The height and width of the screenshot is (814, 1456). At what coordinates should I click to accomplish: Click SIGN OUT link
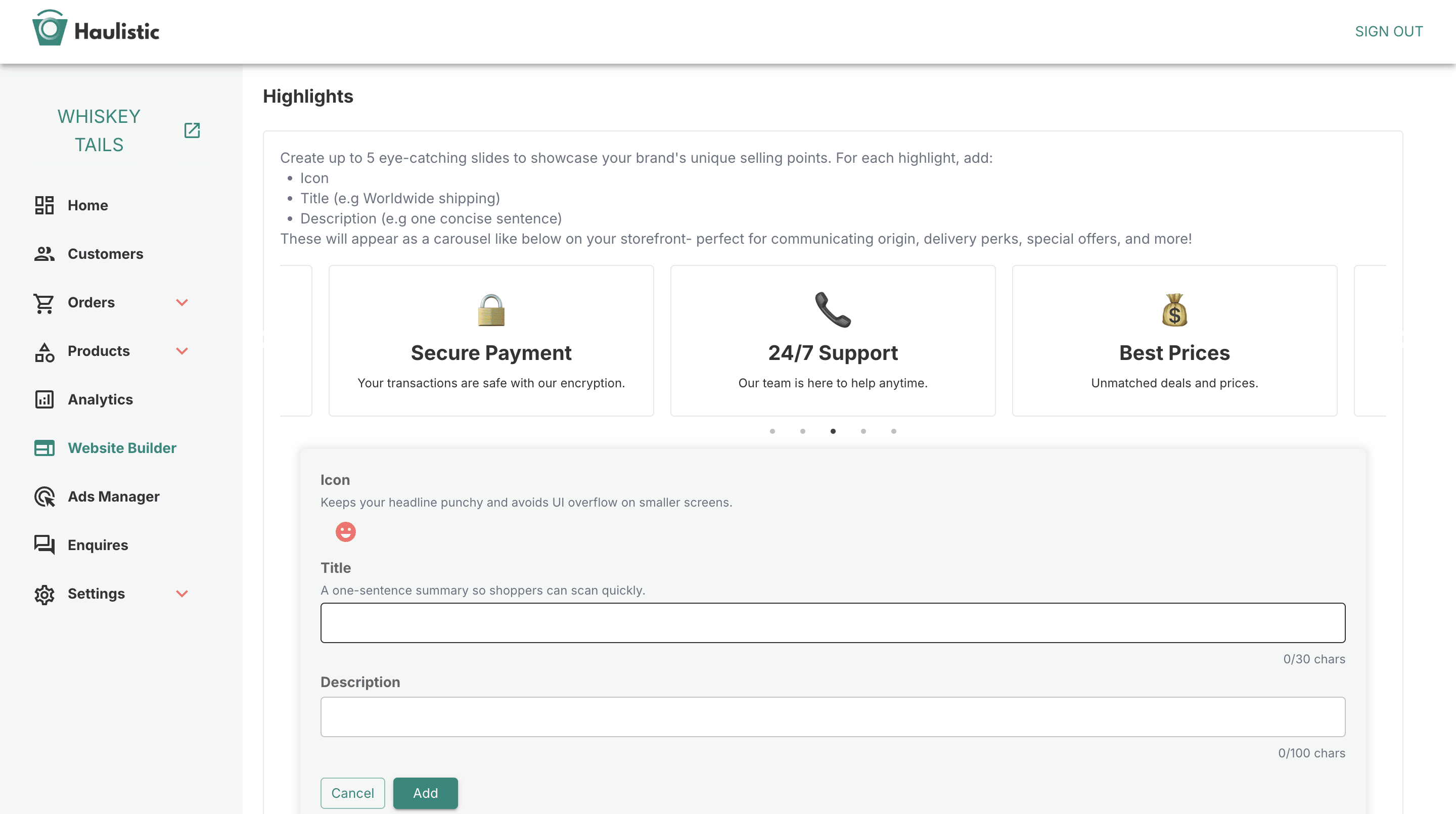point(1388,32)
